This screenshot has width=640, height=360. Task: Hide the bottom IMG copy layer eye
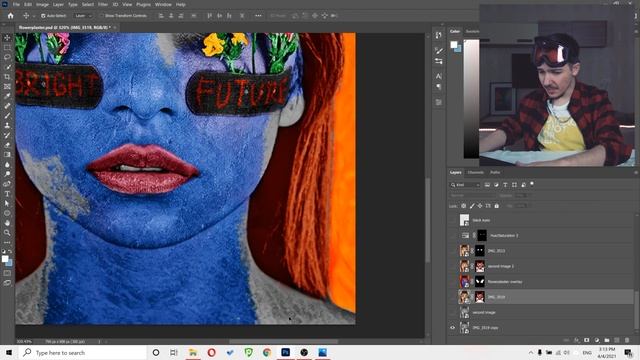pos(452,328)
